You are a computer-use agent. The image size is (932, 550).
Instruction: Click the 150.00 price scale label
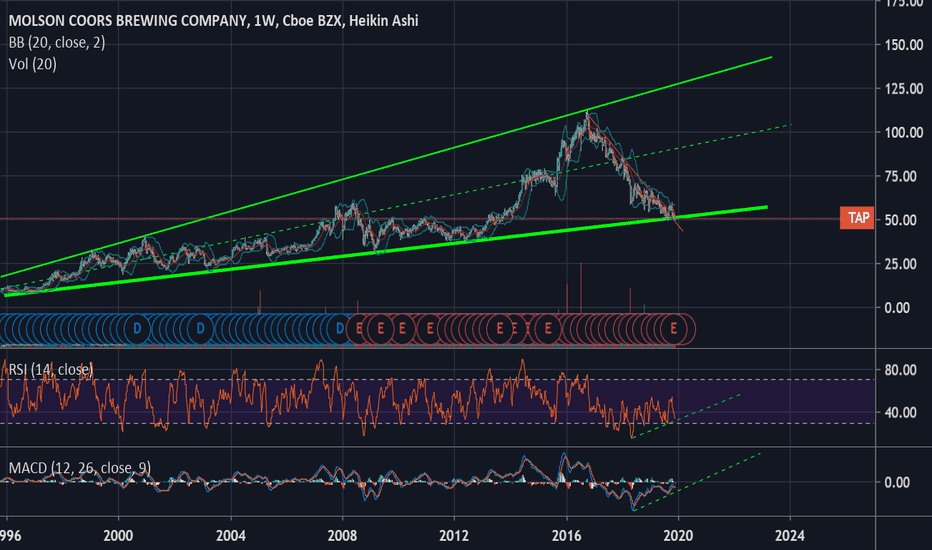coord(903,45)
